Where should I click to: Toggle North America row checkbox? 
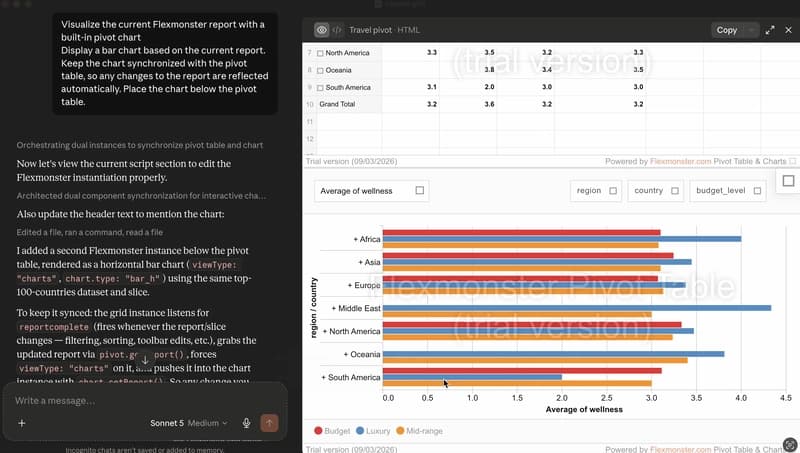[320, 53]
